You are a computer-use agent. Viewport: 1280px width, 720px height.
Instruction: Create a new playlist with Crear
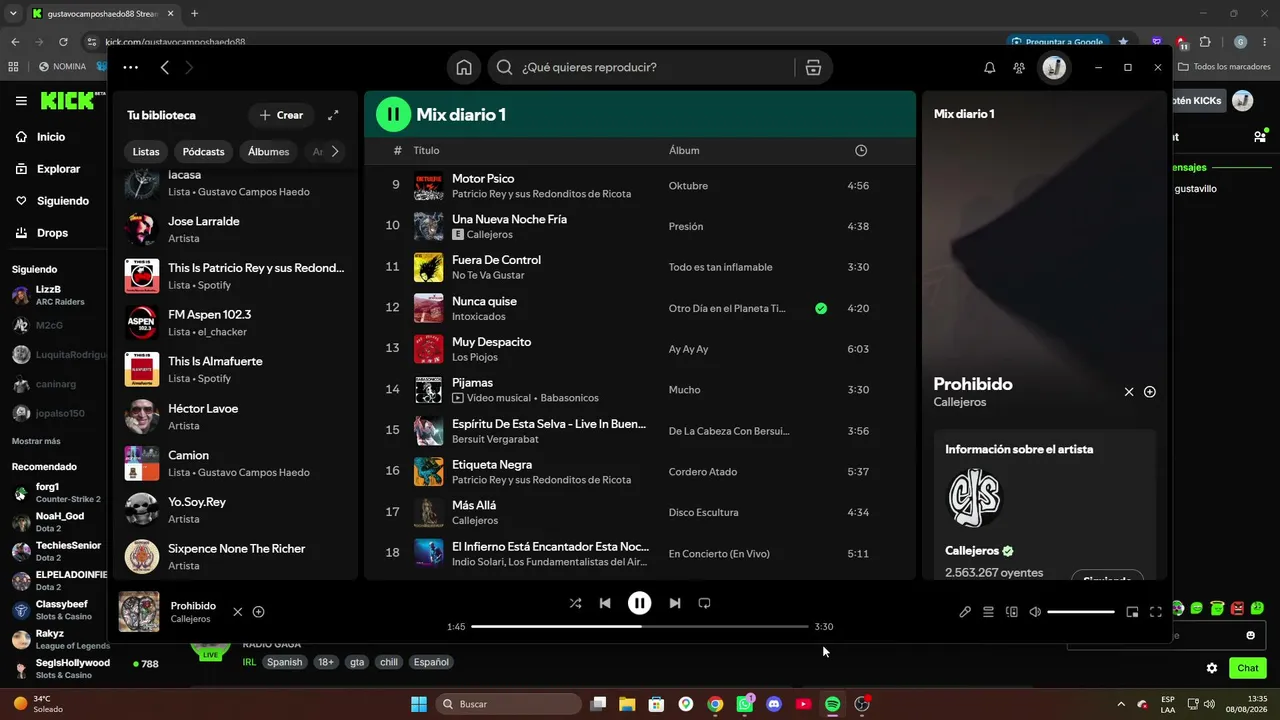pyautogui.click(x=281, y=115)
